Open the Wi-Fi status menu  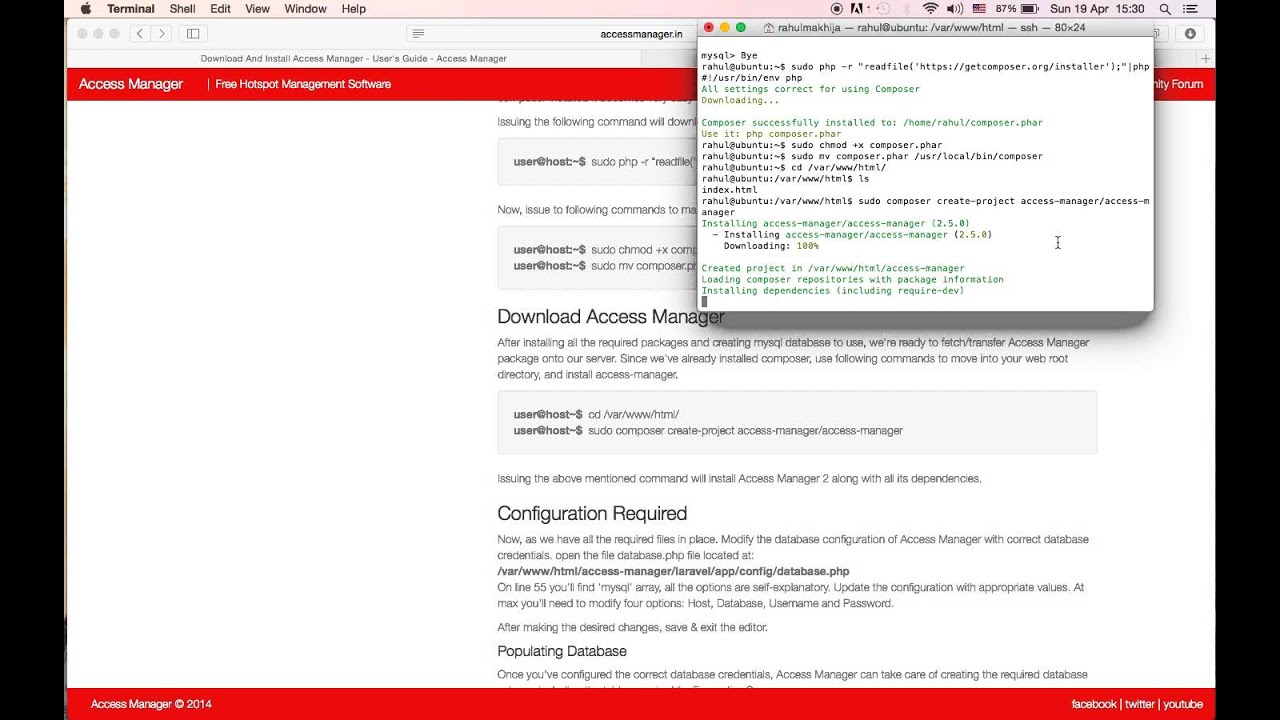930,9
